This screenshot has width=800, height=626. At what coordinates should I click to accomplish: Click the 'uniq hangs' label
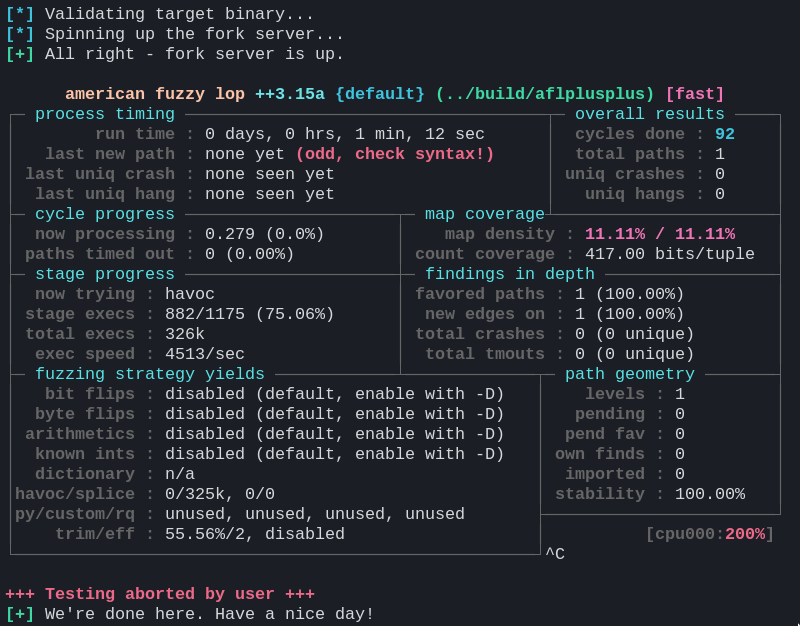click(635, 193)
